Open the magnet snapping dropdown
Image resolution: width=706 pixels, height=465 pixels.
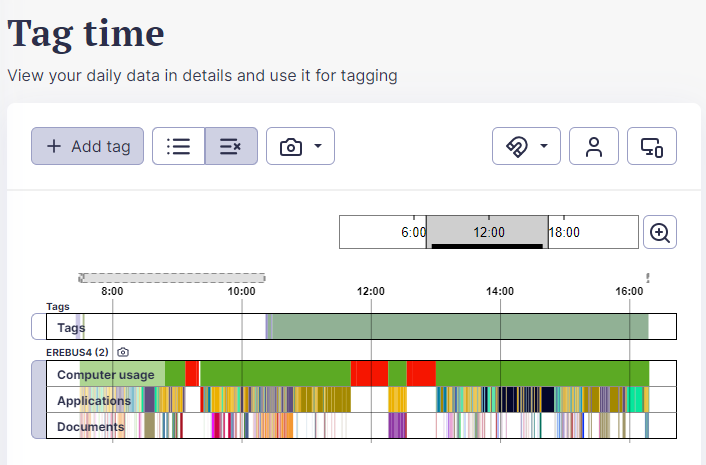pyautogui.click(x=526, y=146)
